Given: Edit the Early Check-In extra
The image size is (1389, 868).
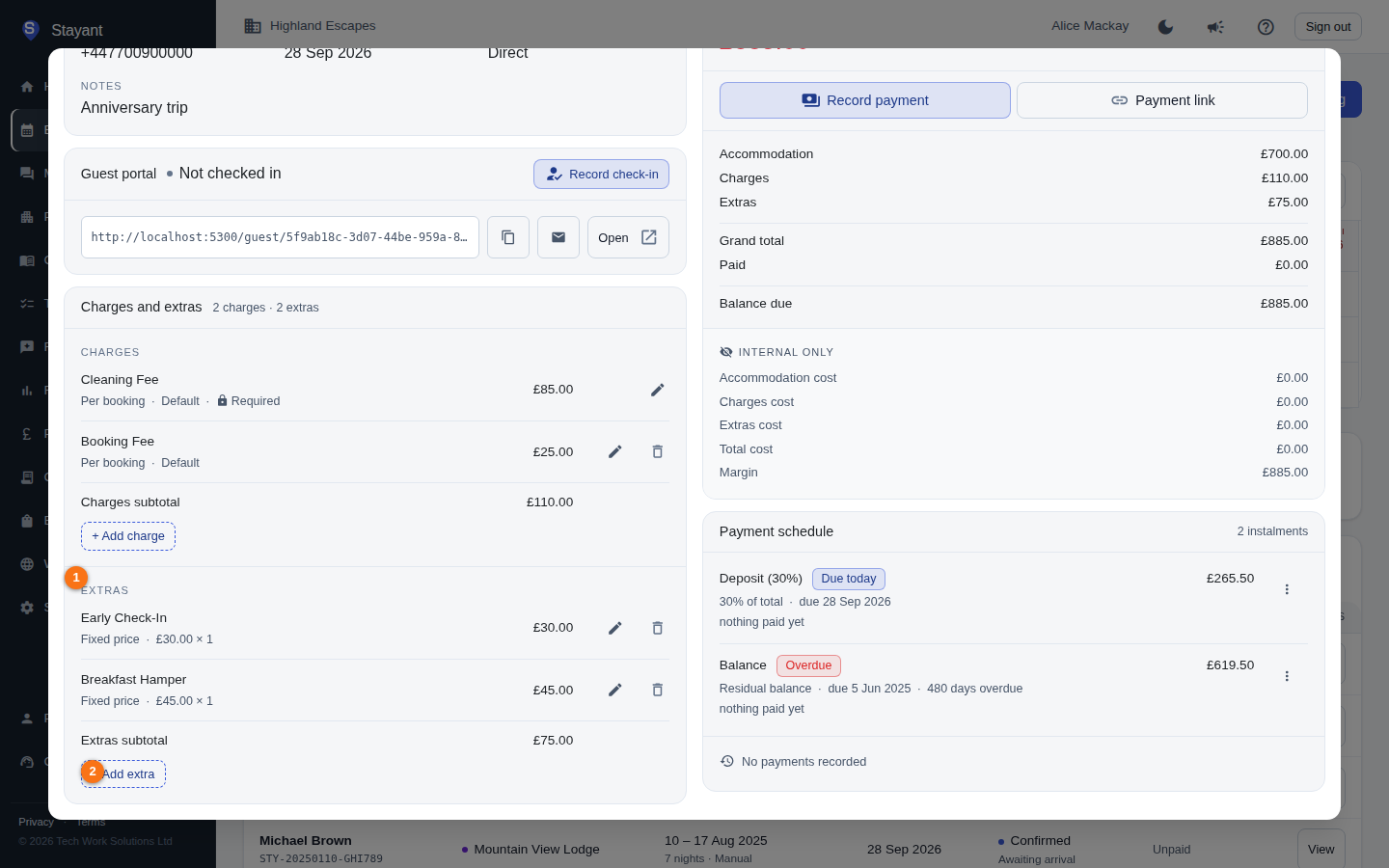Looking at the screenshot, I should point(615,628).
